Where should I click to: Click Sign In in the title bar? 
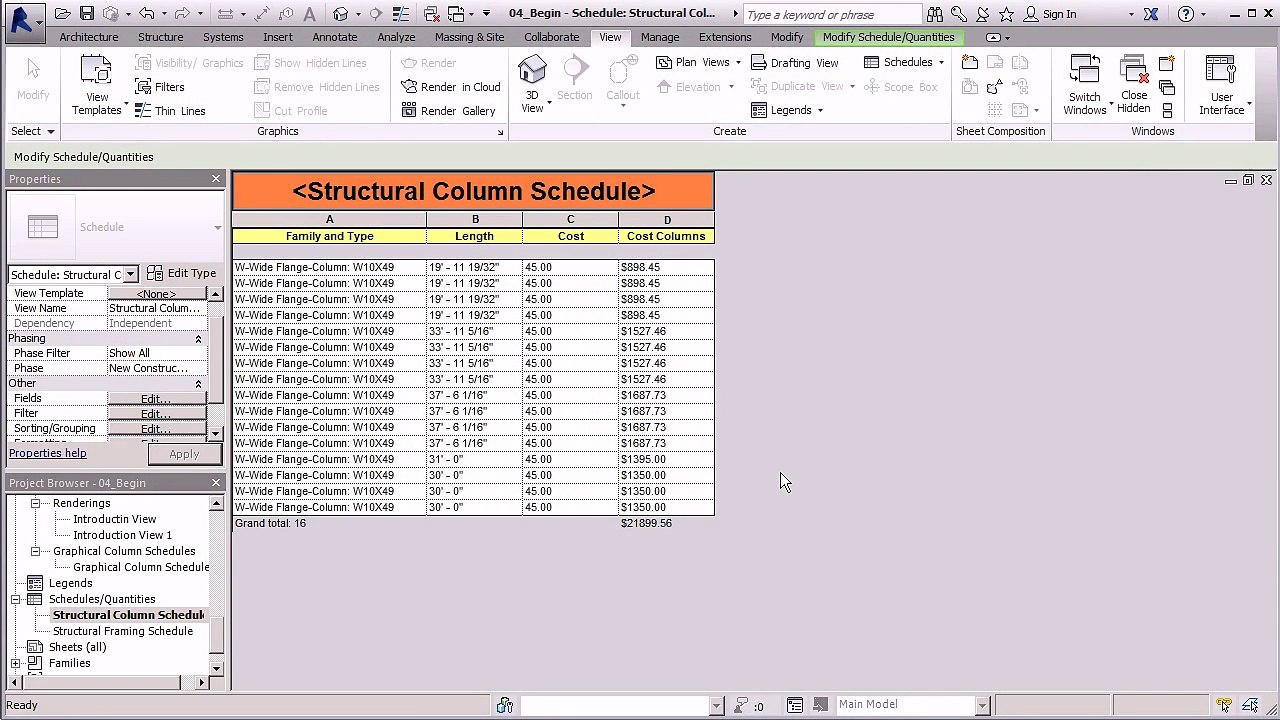tap(1059, 14)
